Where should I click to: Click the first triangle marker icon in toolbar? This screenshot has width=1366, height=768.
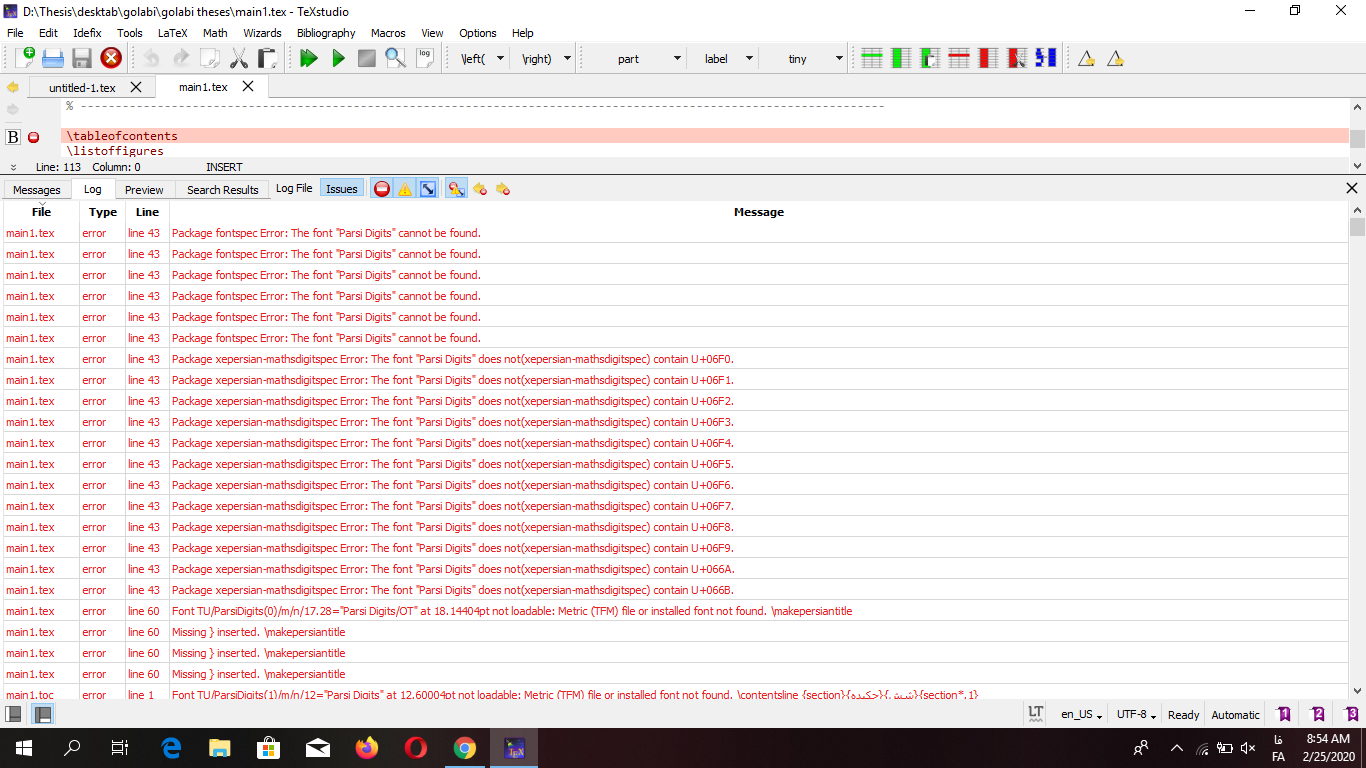tap(1087, 58)
